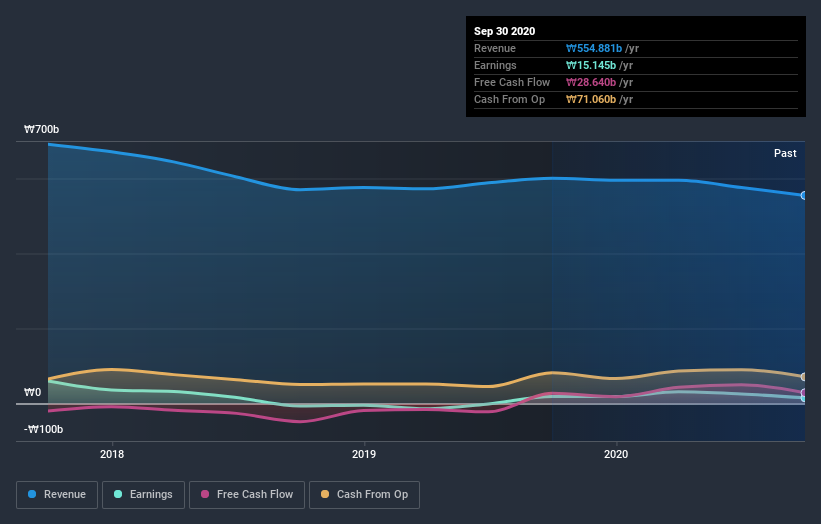Click the ₩554.881b revenue value

(594, 48)
